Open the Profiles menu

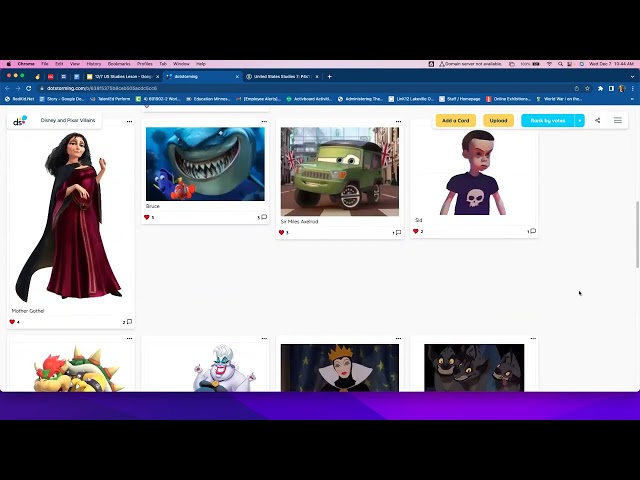pos(144,64)
